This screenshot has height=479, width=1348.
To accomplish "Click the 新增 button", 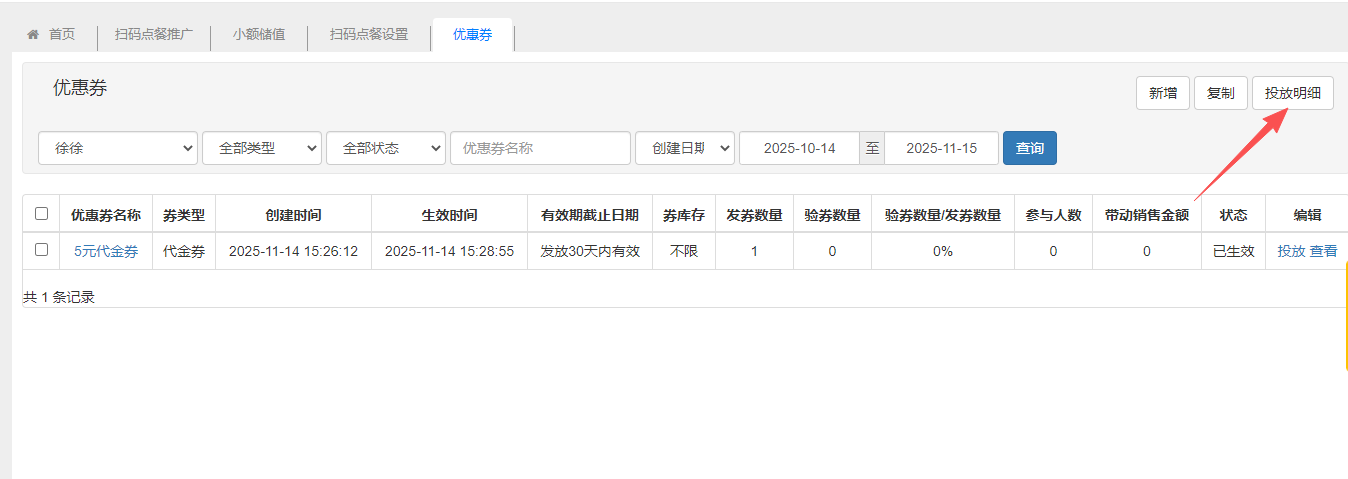I will click(x=1162, y=93).
